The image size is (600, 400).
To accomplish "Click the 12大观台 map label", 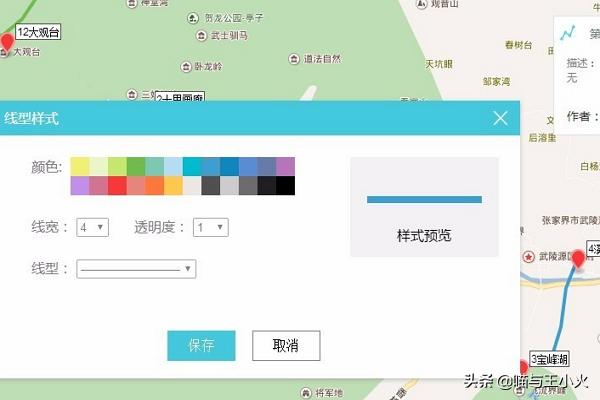I will [x=39, y=32].
